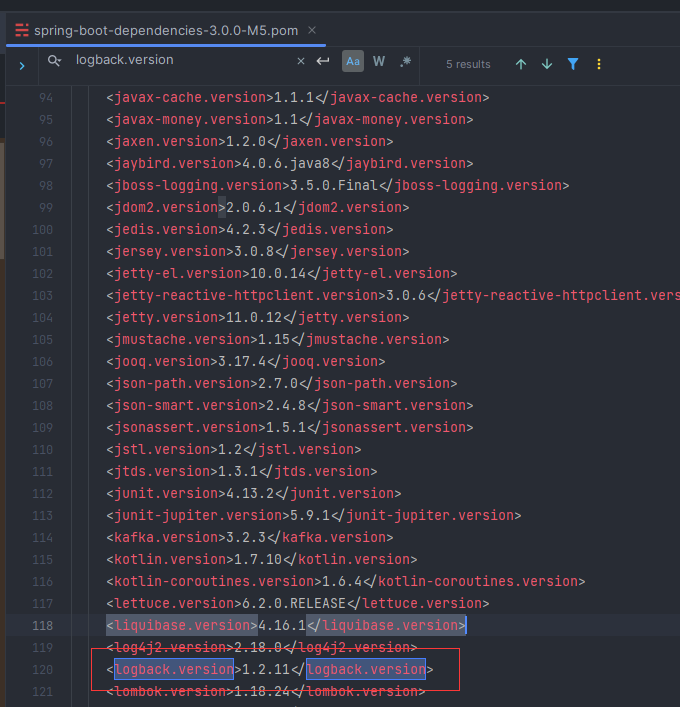Screen dimensions: 680x707
Task: Click the kotlin-coroutines.version opening tag
Action: (x=214, y=581)
